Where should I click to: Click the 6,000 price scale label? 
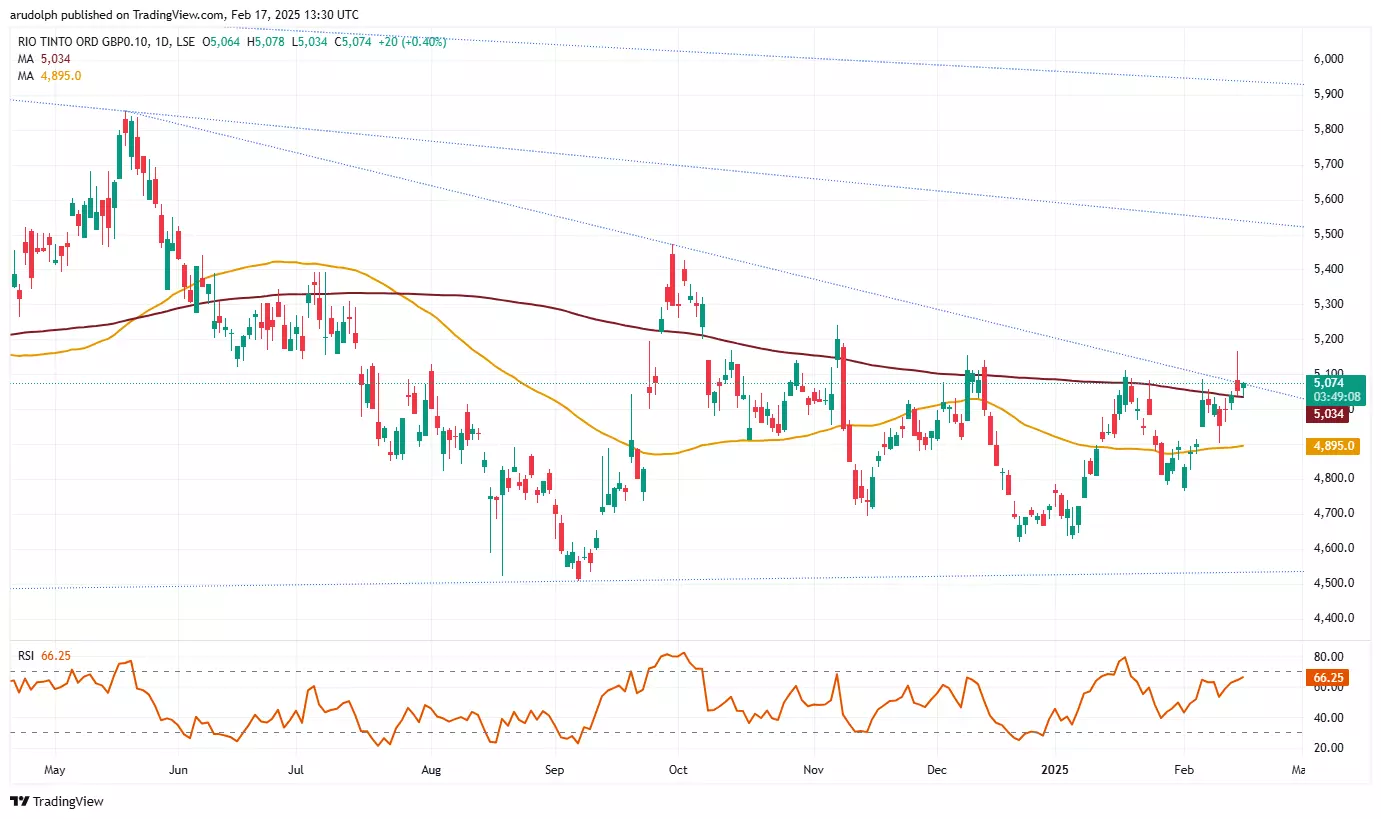[1330, 59]
